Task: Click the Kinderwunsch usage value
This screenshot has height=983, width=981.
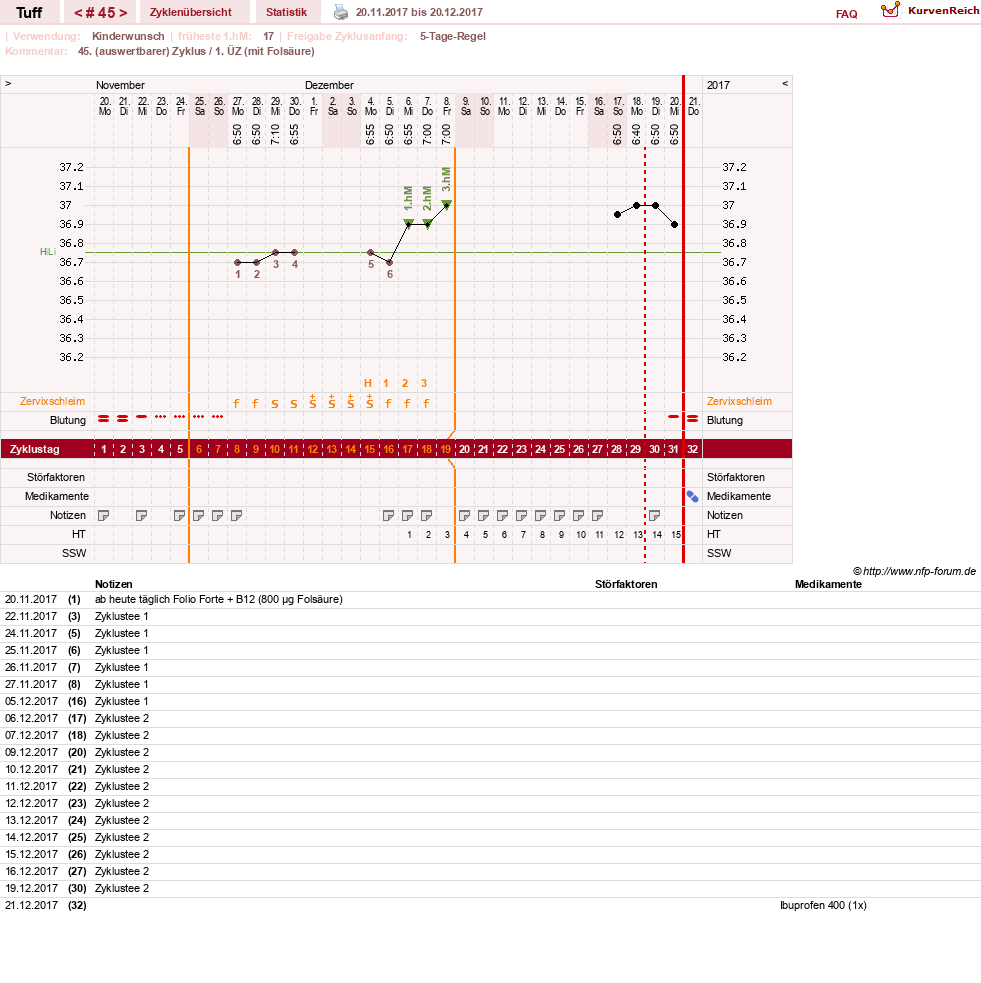Action: click(128, 36)
